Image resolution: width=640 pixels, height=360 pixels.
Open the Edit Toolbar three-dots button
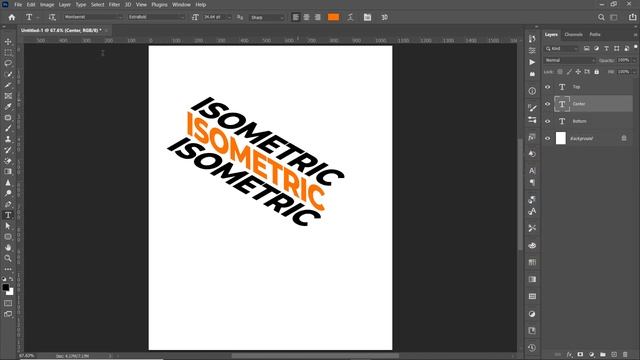click(x=8, y=269)
